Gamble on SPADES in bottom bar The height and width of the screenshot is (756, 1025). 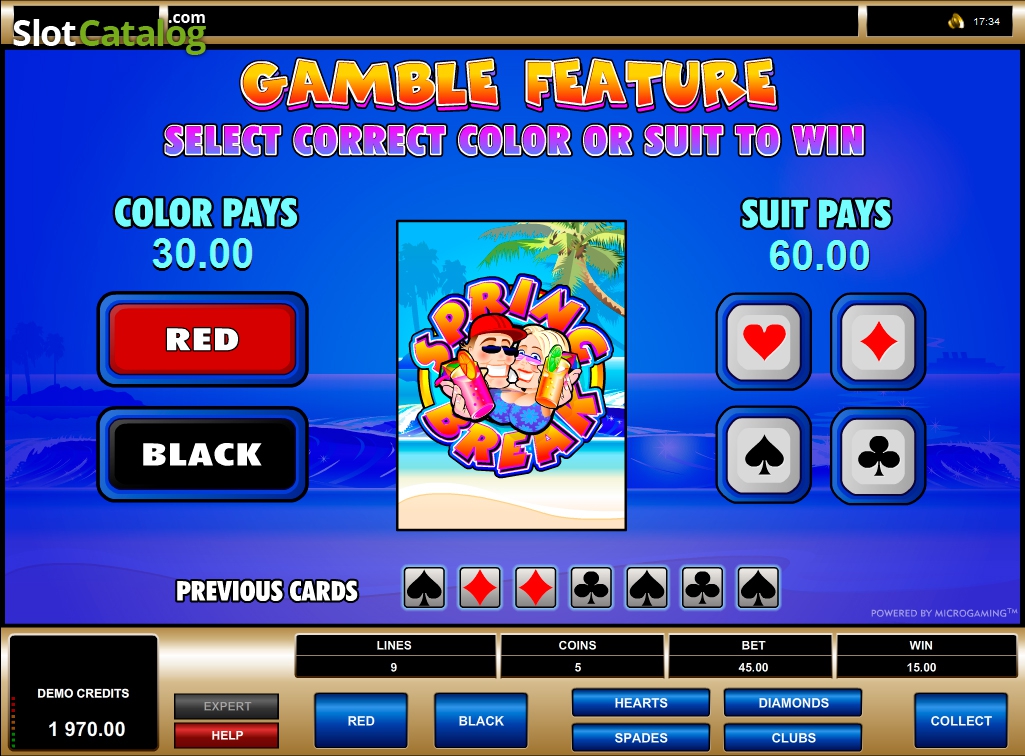(x=641, y=737)
